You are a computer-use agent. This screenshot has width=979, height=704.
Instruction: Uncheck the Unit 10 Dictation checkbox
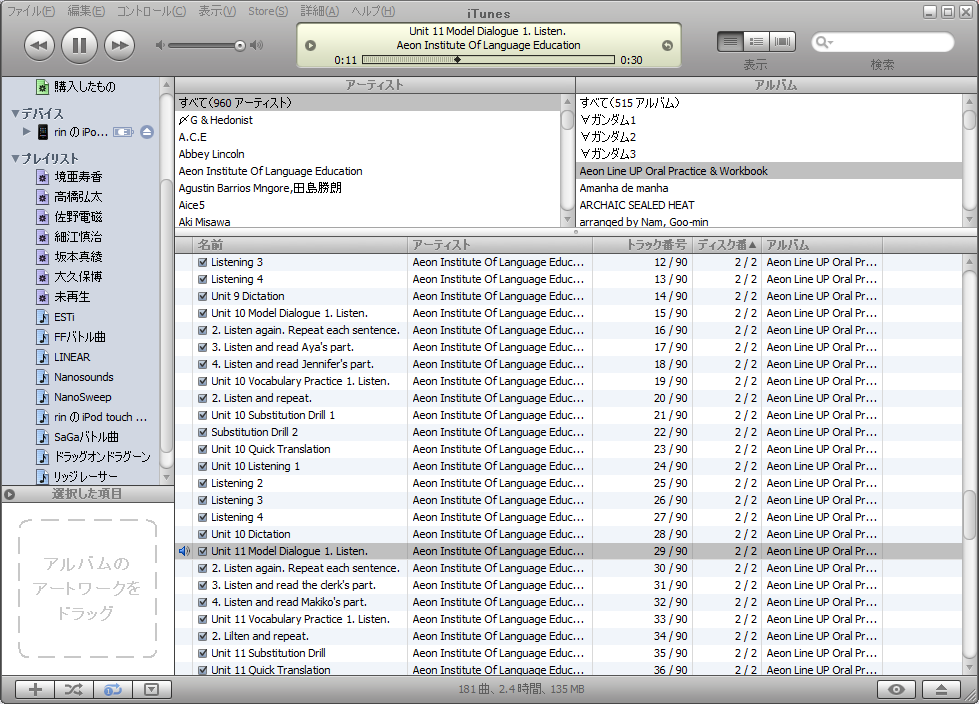click(x=203, y=534)
